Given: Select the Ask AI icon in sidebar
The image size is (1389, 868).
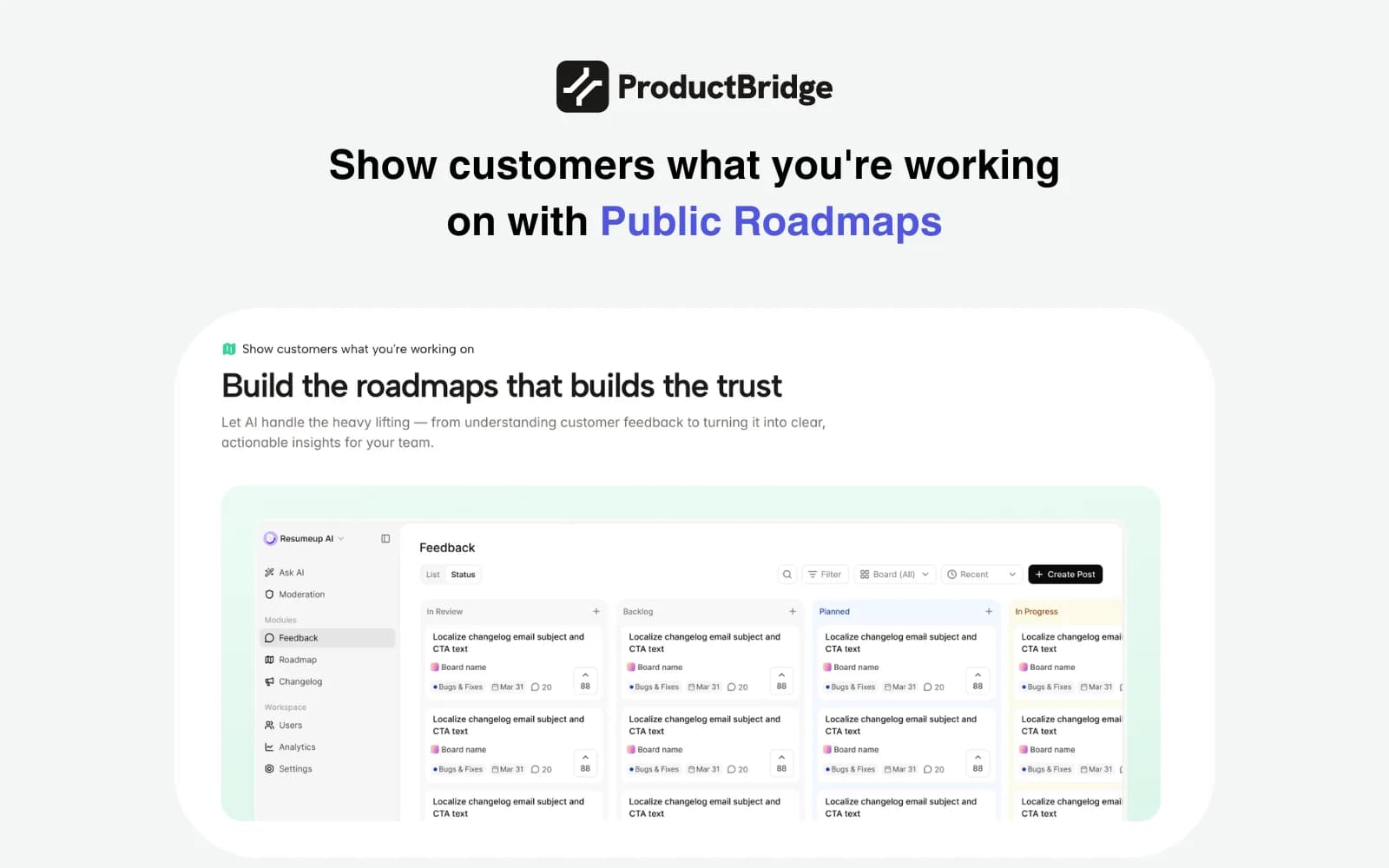Looking at the screenshot, I should 269,572.
